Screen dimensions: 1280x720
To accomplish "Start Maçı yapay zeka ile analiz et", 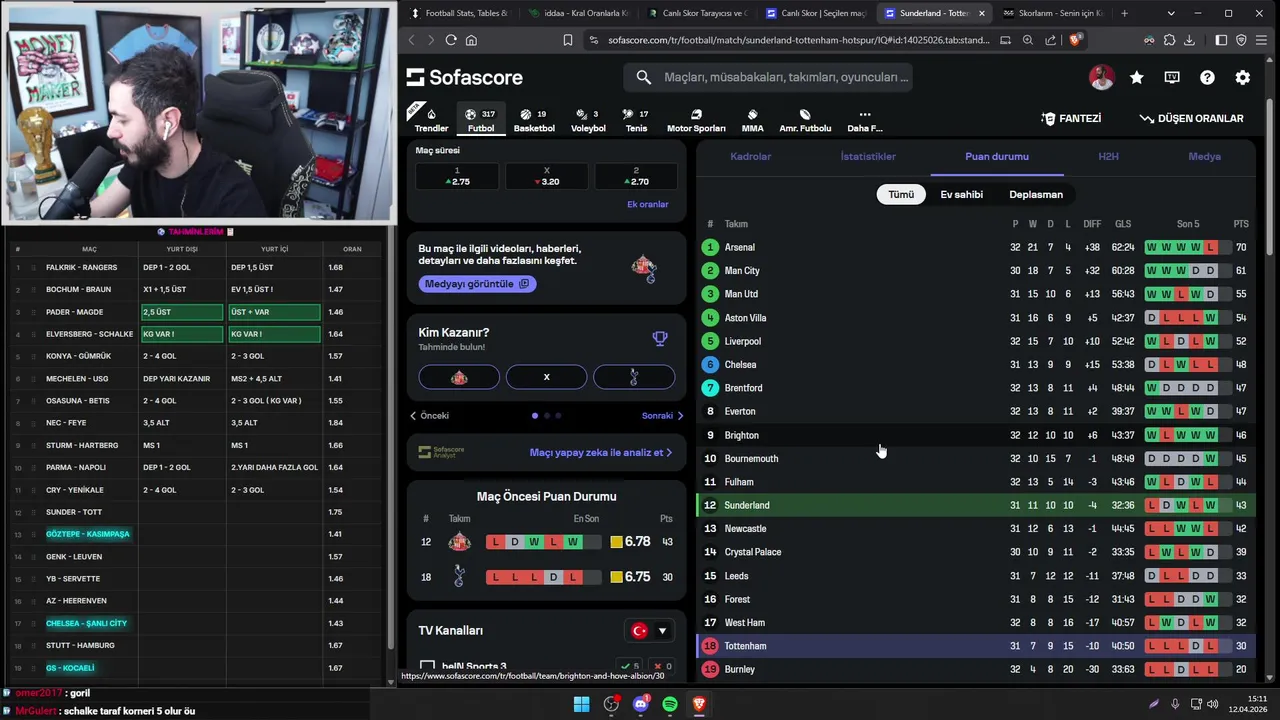I will pos(600,452).
